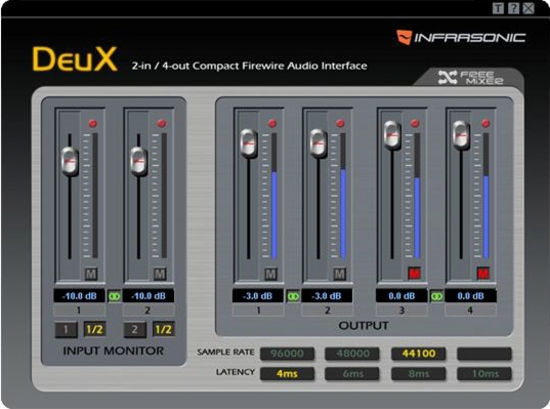This screenshot has width=550, height=409.
Task: Click the Infrasonic logo
Action: click(x=461, y=37)
